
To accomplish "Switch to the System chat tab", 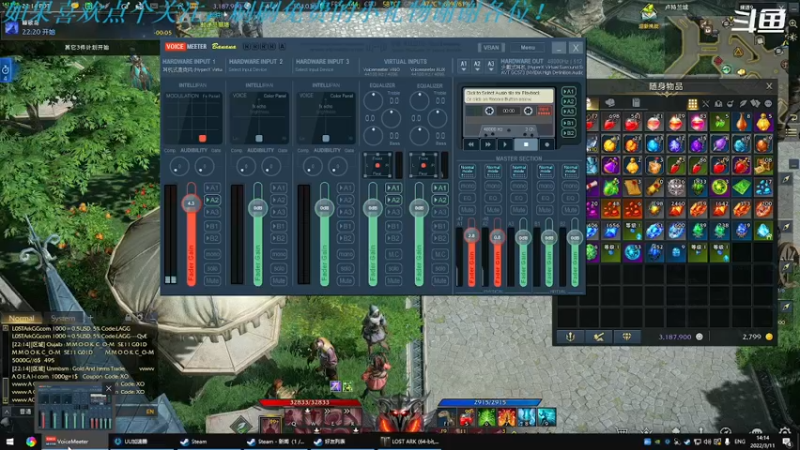I will tap(63, 318).
